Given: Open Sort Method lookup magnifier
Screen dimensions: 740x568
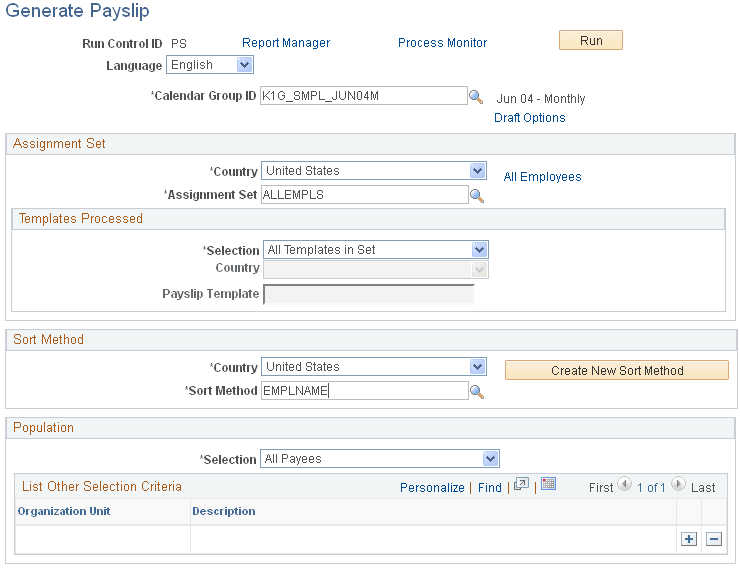Looking at the screenshot, I should coord(477,392).
